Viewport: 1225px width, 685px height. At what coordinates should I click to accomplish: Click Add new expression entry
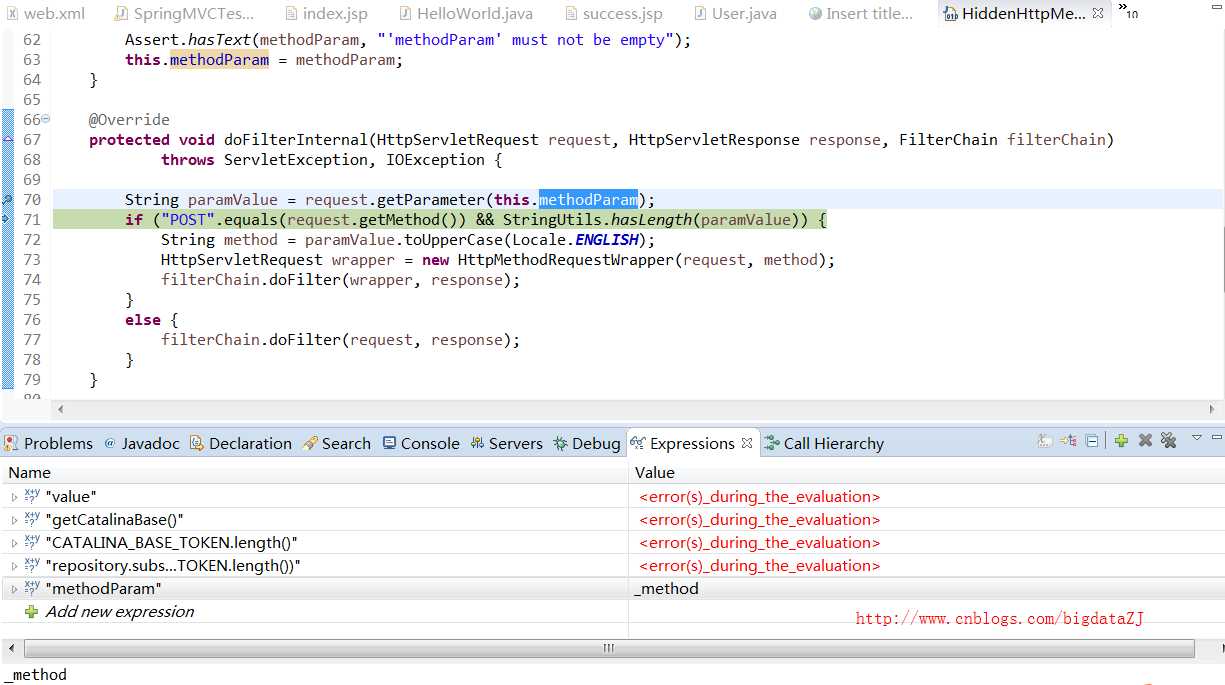pos(120,612)
